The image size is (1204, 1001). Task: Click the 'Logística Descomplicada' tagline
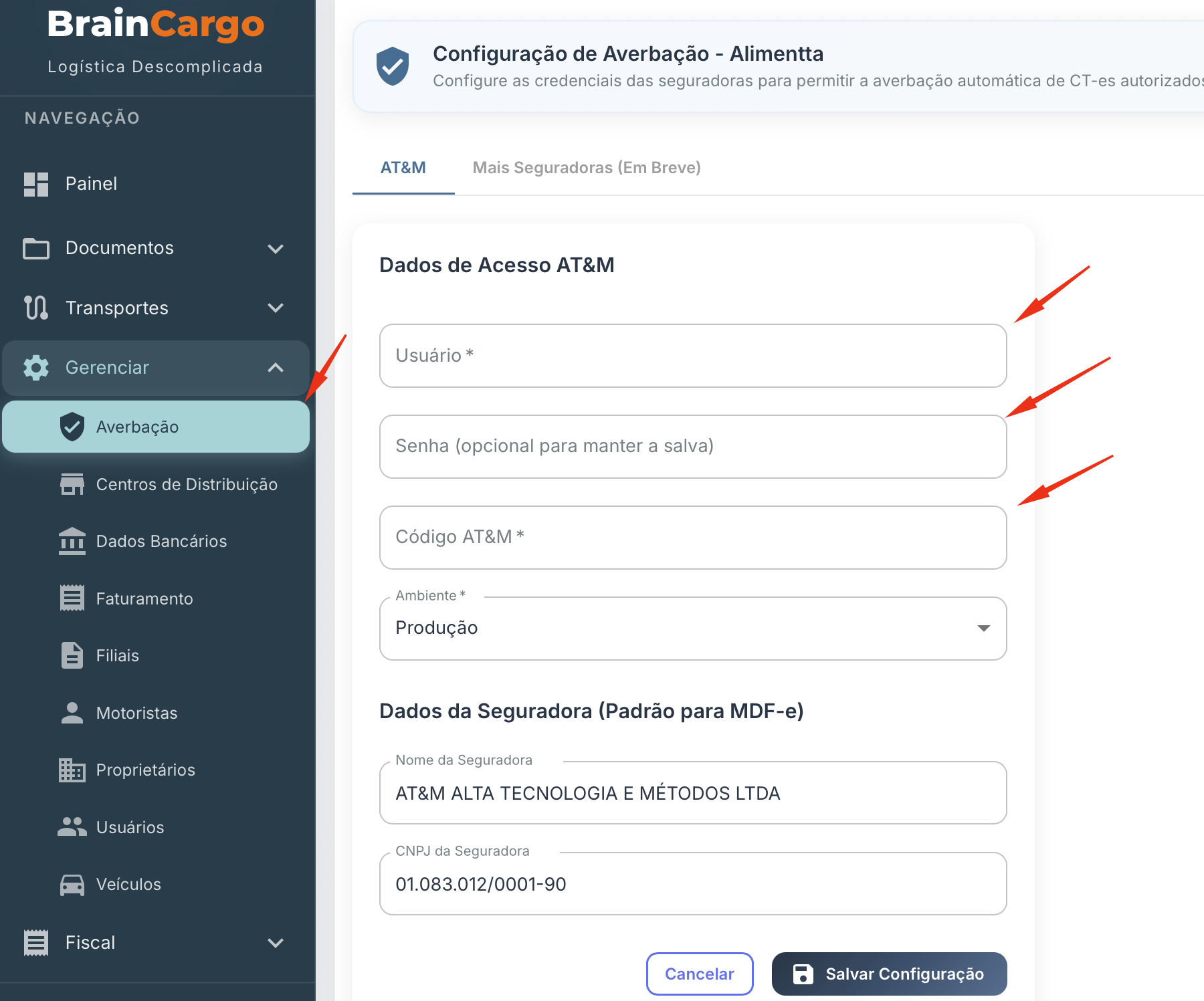(155, 67)
